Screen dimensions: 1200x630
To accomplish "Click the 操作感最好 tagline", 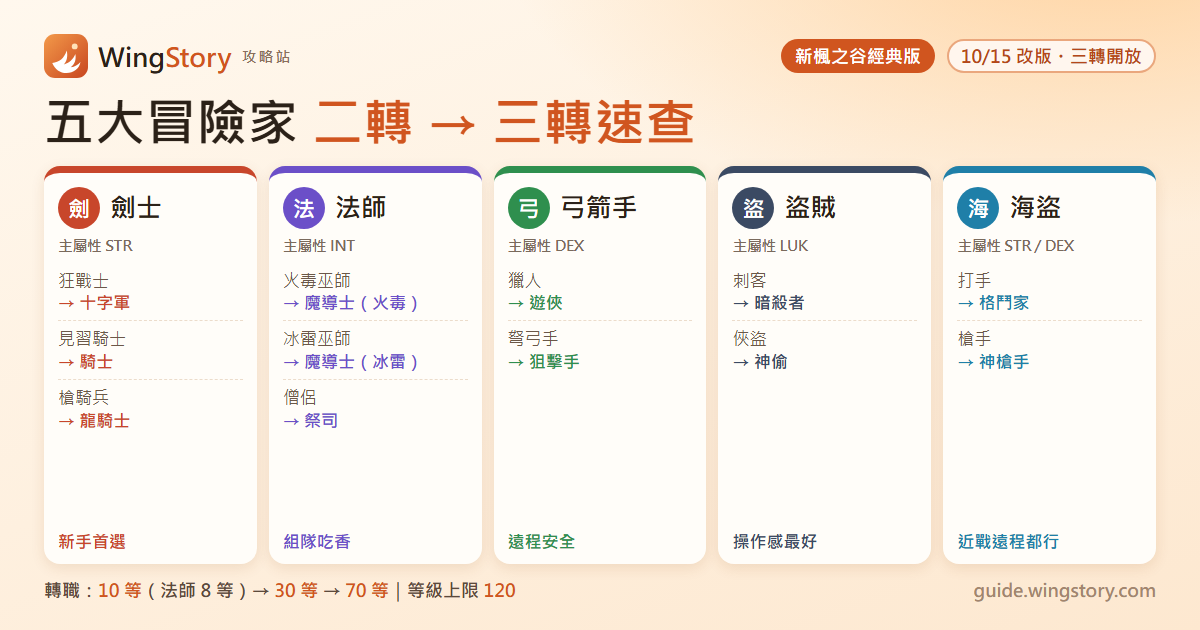I will tap(775, 542).
